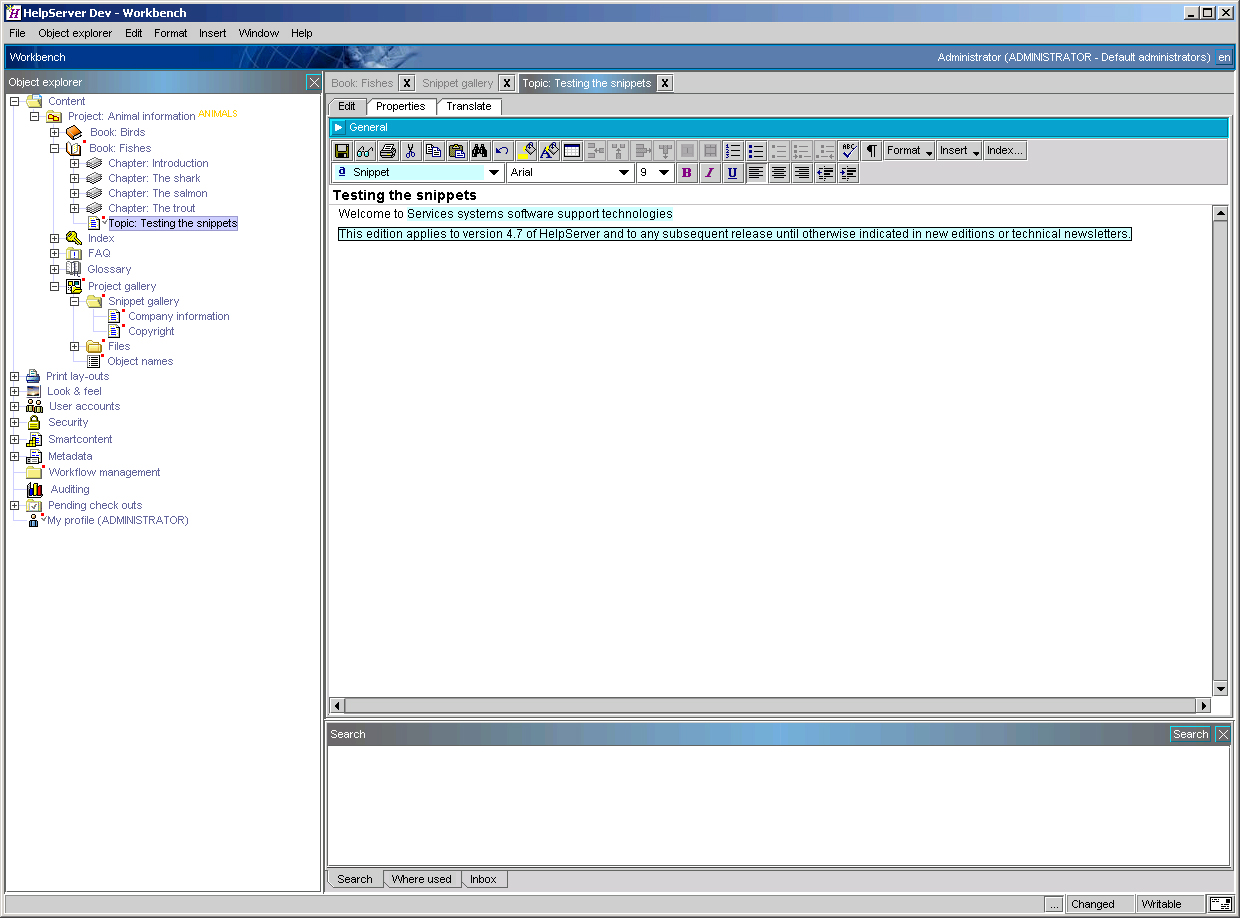Click the editor scroll down arrow
The image size is (1240, 918).
[1220, 688]
